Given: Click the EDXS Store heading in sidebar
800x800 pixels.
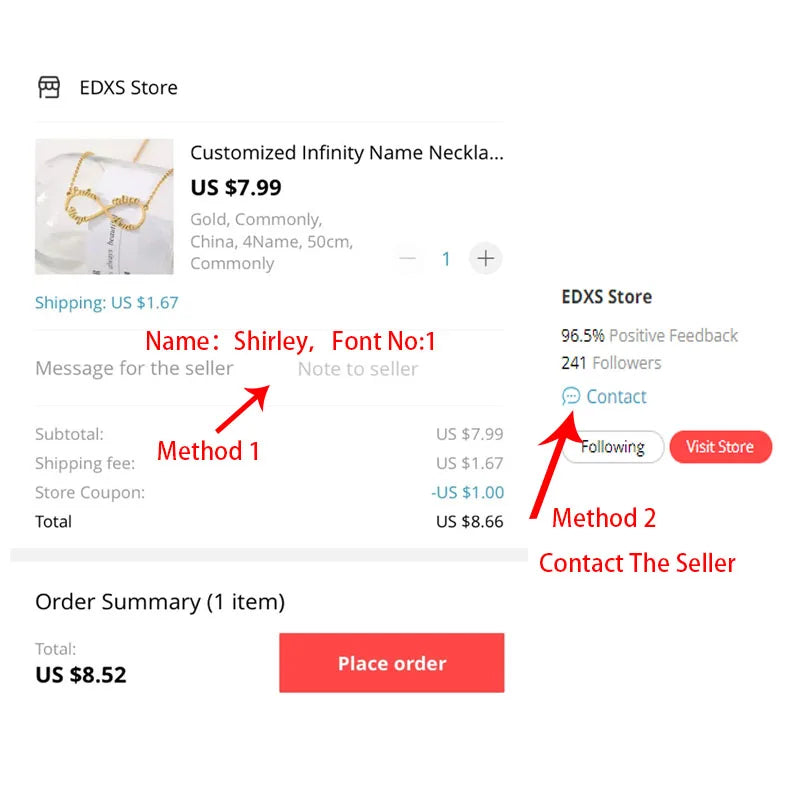Looking at the screenshot, I should [607, 296].
